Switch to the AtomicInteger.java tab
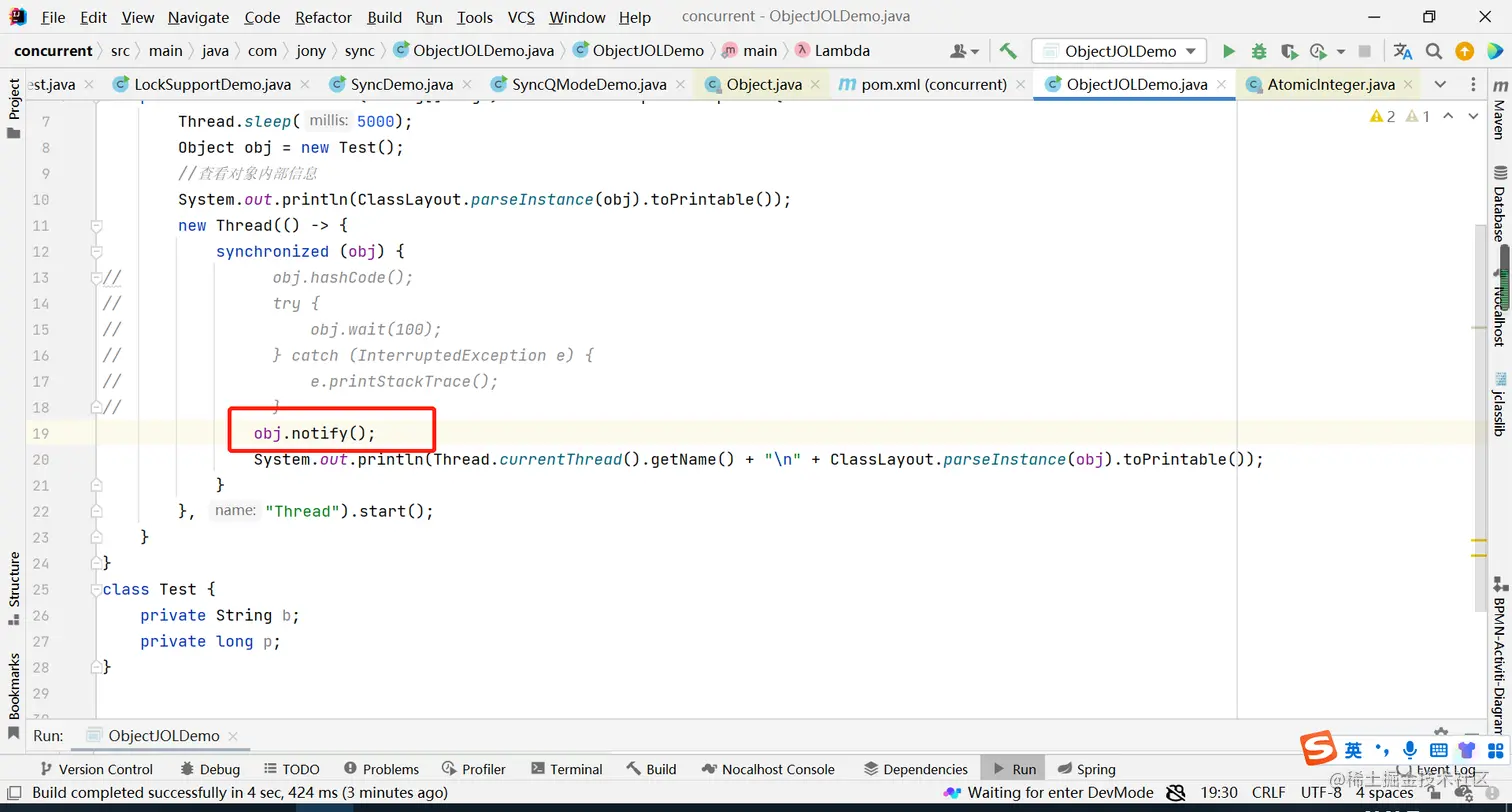Viewport: 1512px width, 812px height. pos(1330,85)
